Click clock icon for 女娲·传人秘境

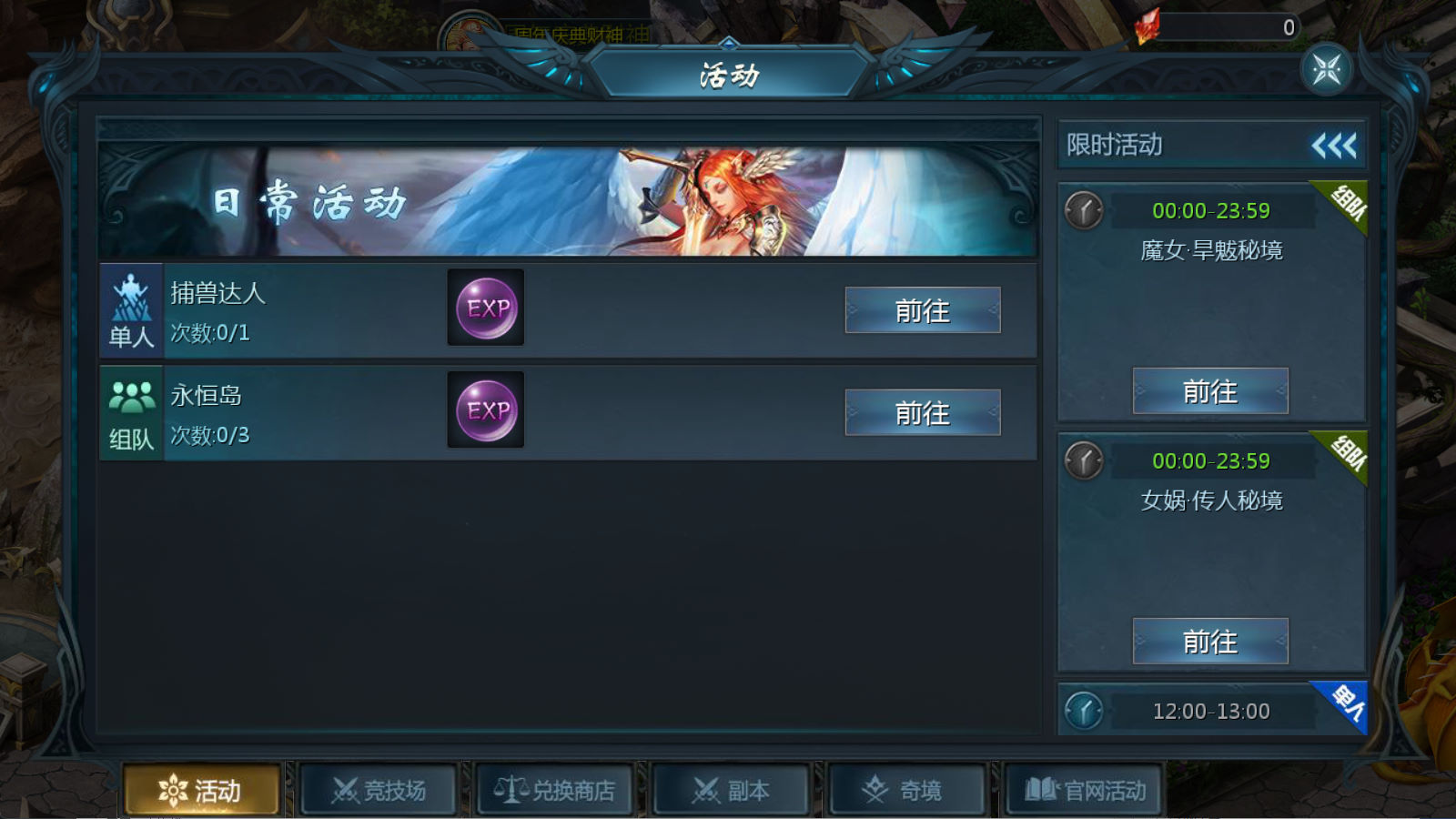(x=1084, y=461)
